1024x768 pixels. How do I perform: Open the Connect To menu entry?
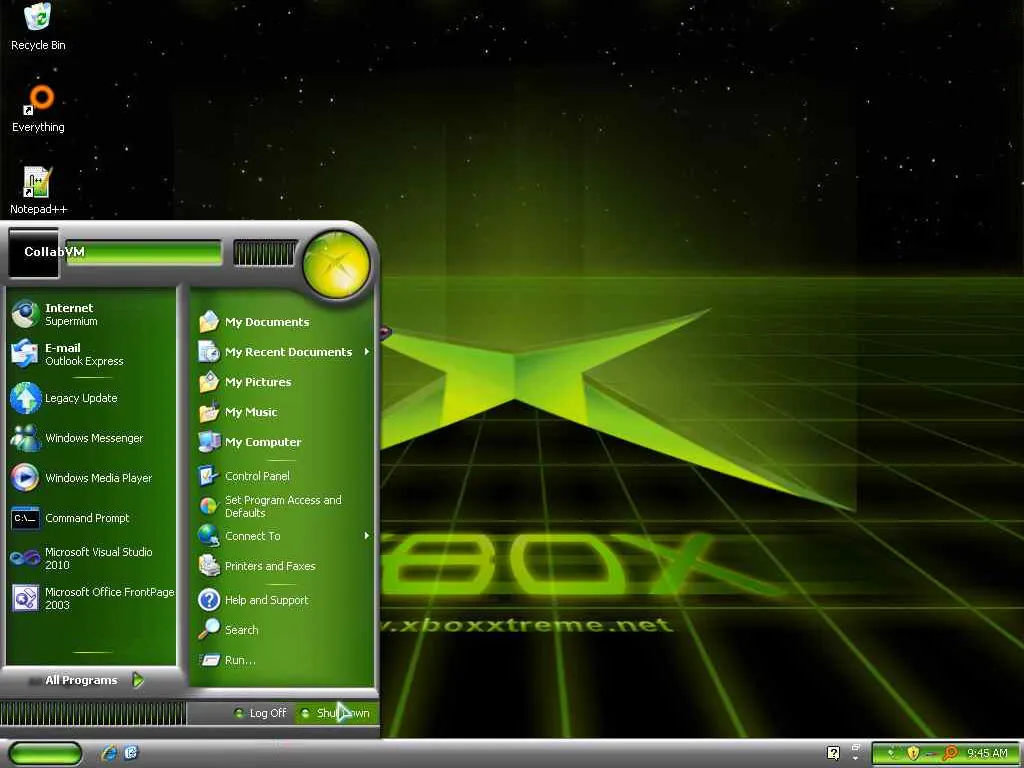point(284,536)
